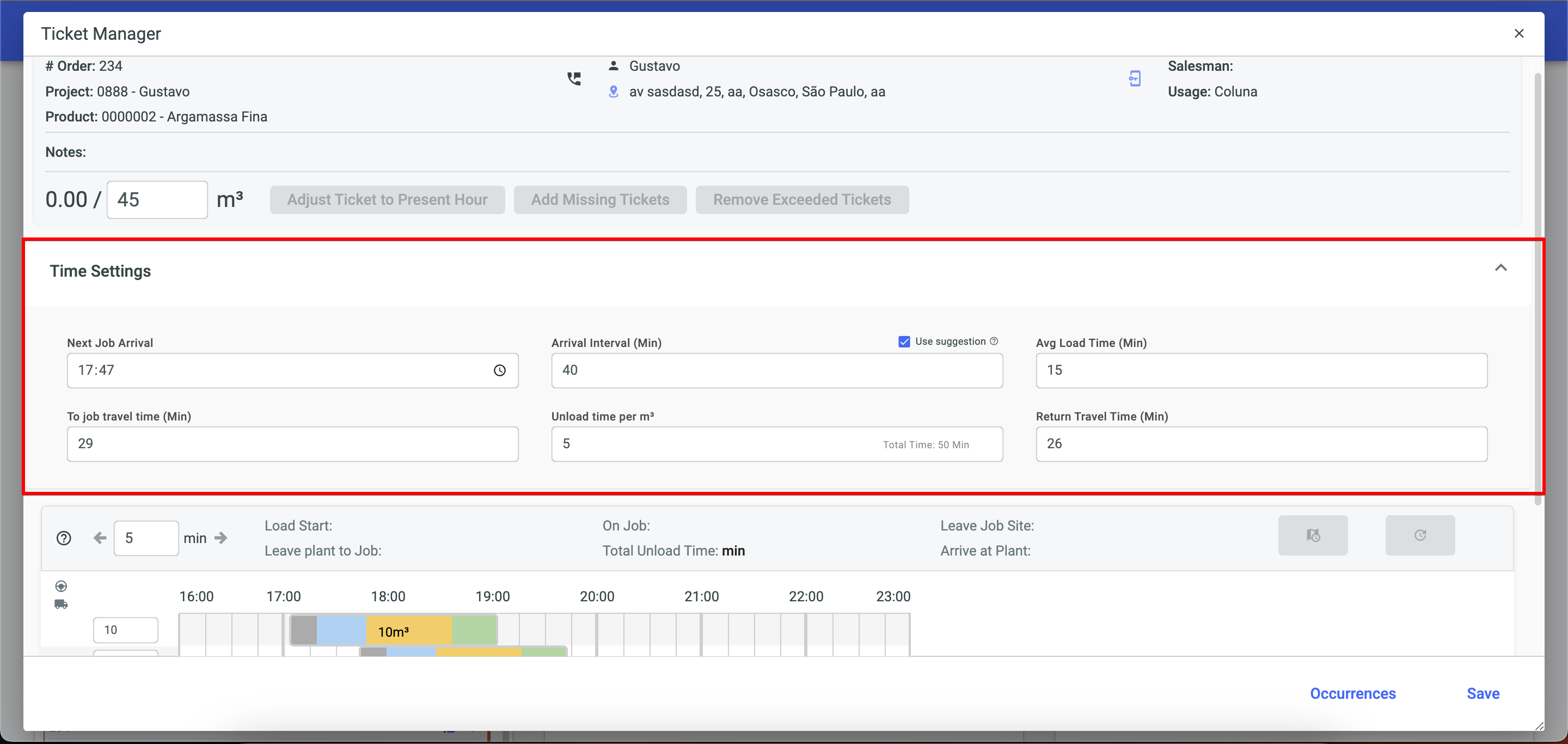Close the Ticket Manager dialog
The height and width of the screenshot is (744, 1568).
pyautogui.click(x=1518, y=33)
